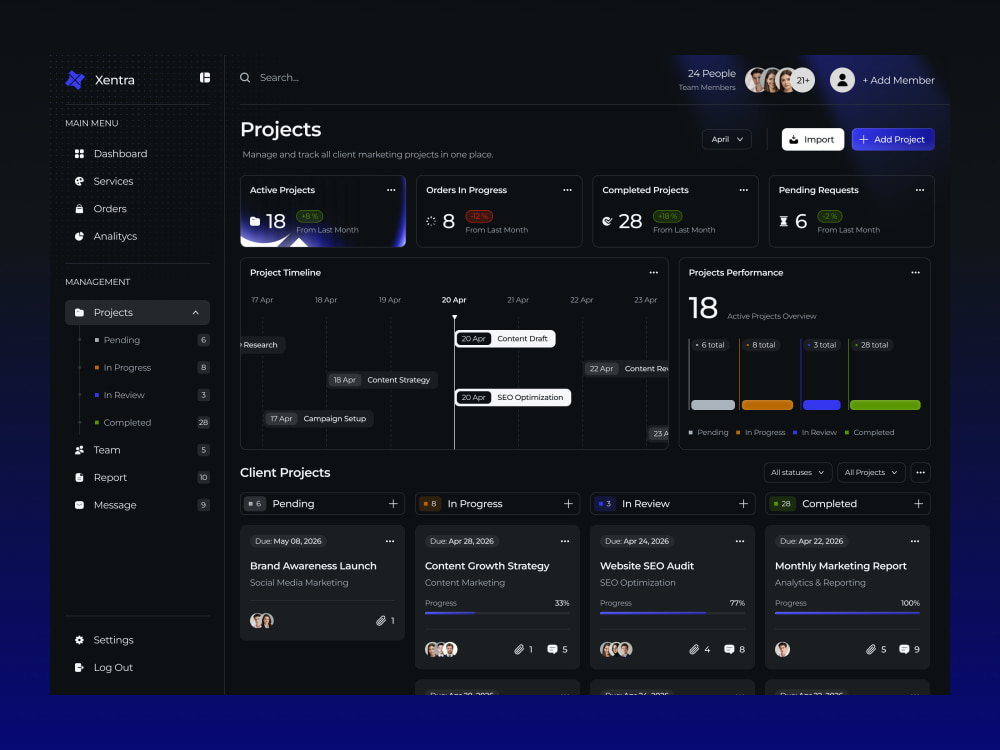Select Completed under Projects
Image resolution: width=1000 pixels, height=750 pixels.
pyautogui.click(x=127, y=422)
